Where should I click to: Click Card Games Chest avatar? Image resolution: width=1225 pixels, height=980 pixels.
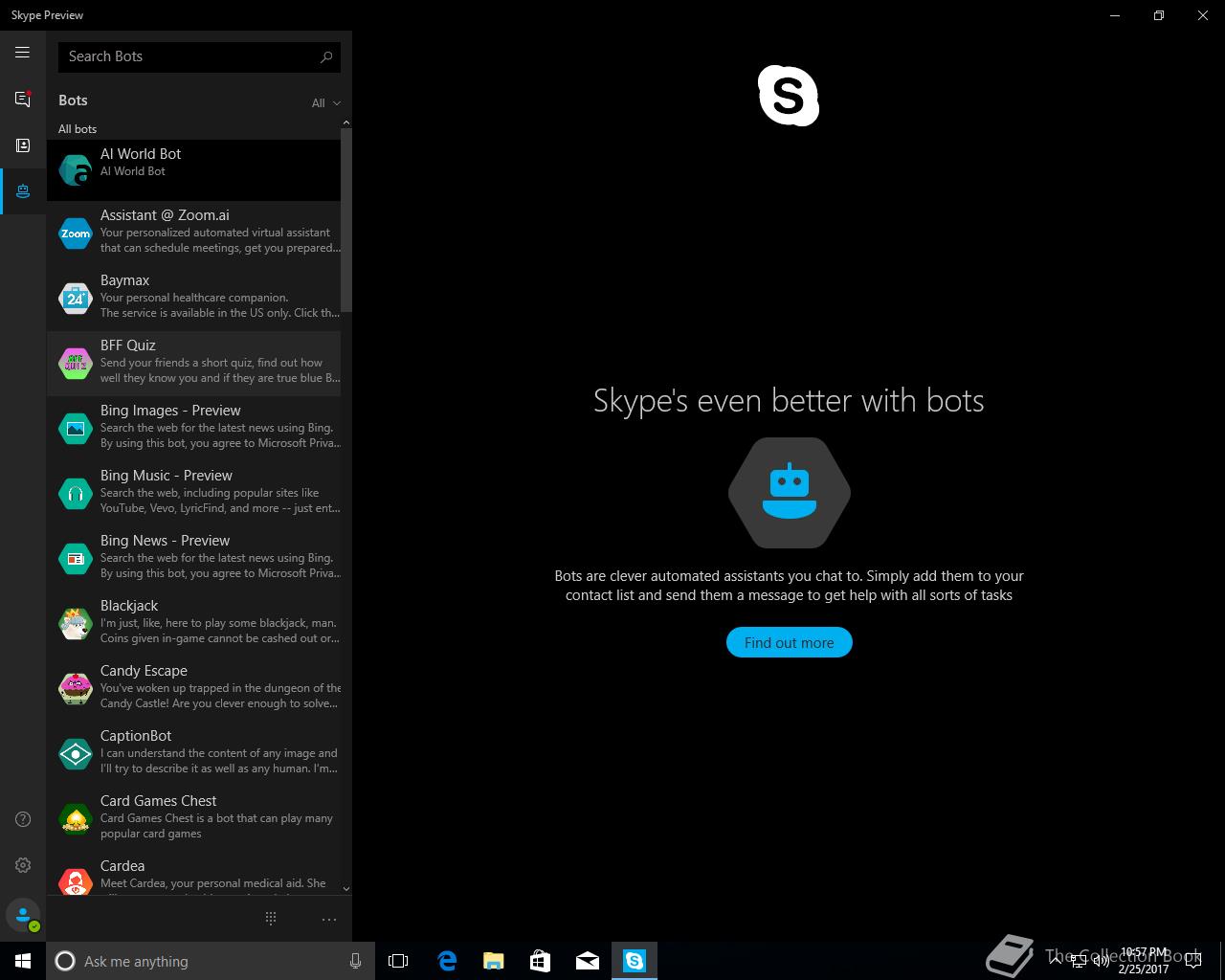76,818
